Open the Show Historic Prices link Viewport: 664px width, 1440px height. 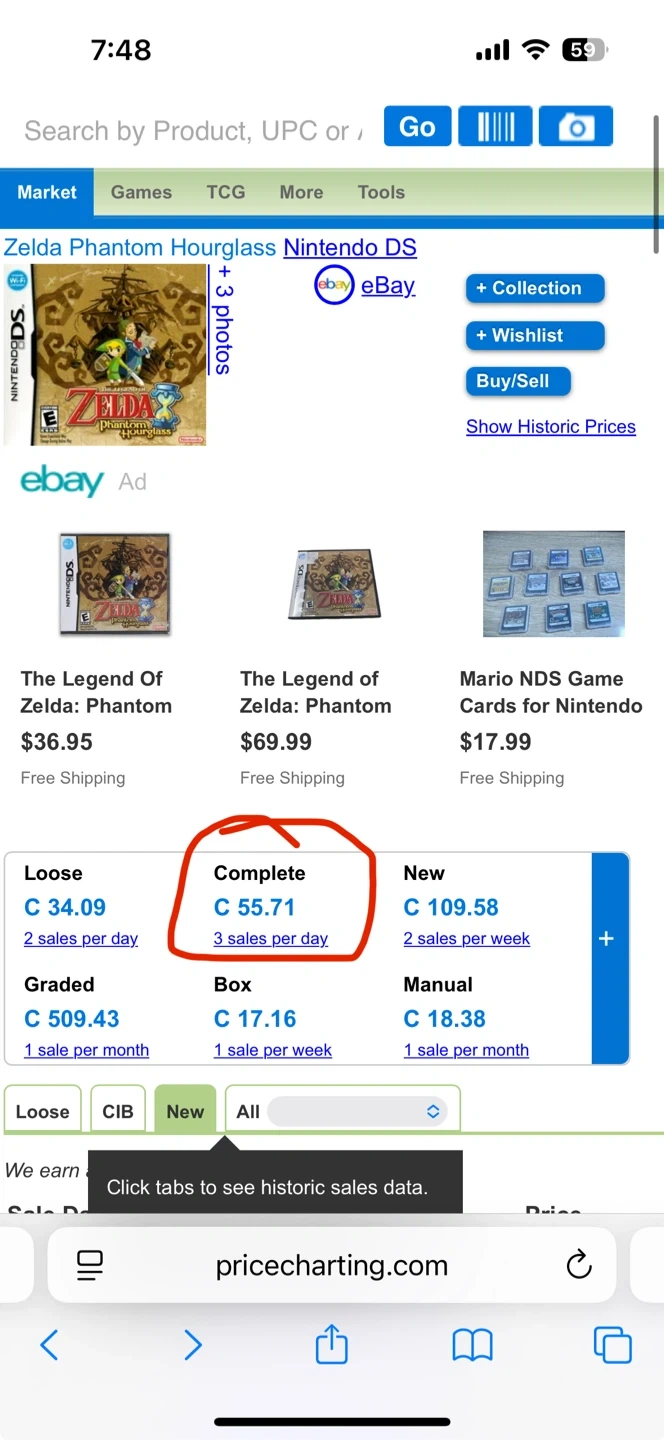coord(551,427)
